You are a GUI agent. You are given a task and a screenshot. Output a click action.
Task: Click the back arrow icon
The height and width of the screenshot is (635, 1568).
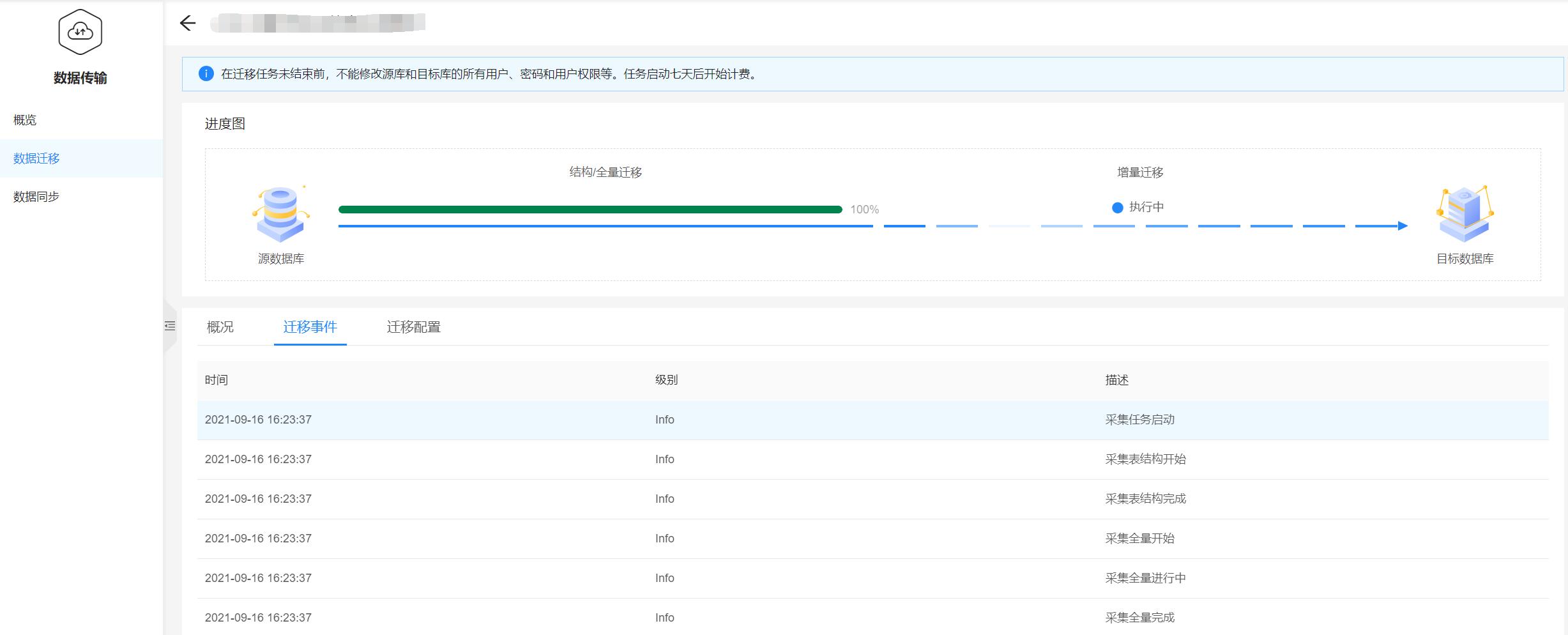pyautogui.click(x=188, y=23)
